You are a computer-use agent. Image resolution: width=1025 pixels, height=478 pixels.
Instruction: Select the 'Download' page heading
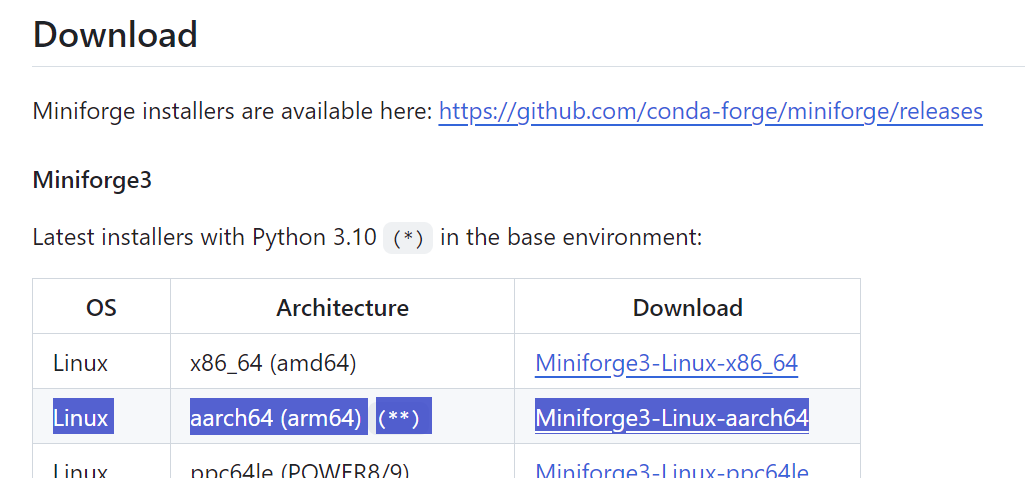[x=115, y=35]
